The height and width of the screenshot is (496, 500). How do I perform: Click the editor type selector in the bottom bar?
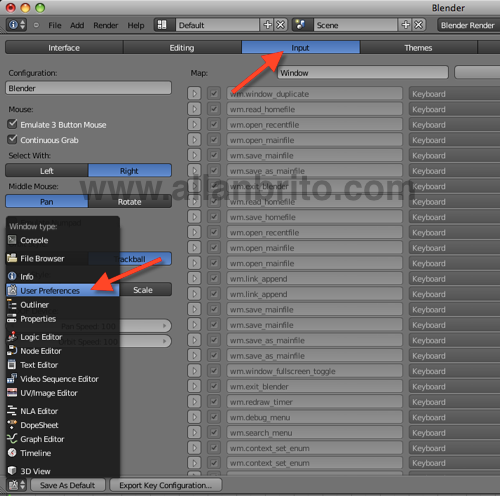(16, 485)
